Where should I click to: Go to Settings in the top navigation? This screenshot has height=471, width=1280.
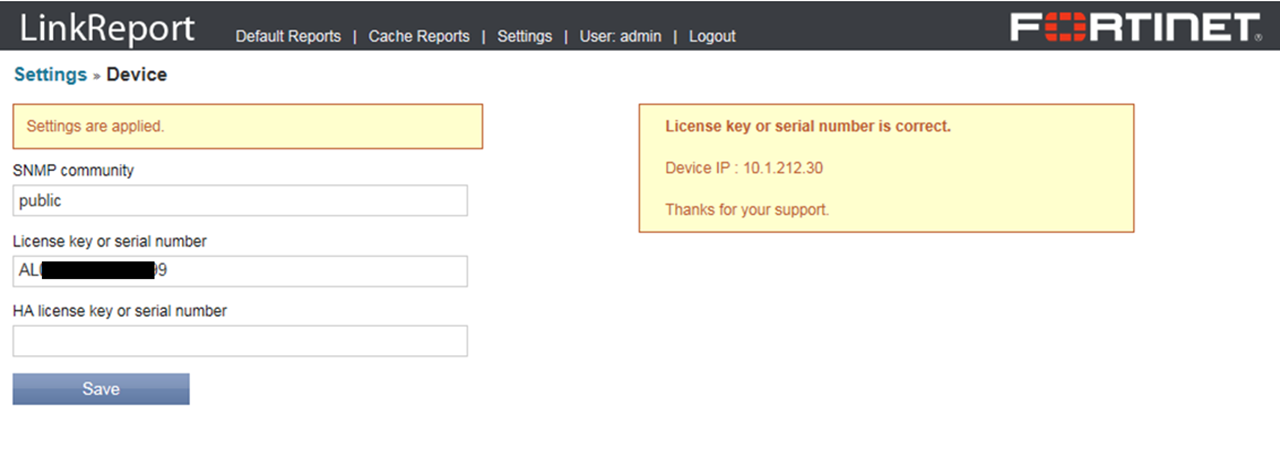pyautogui.click(x=524, y=36)
